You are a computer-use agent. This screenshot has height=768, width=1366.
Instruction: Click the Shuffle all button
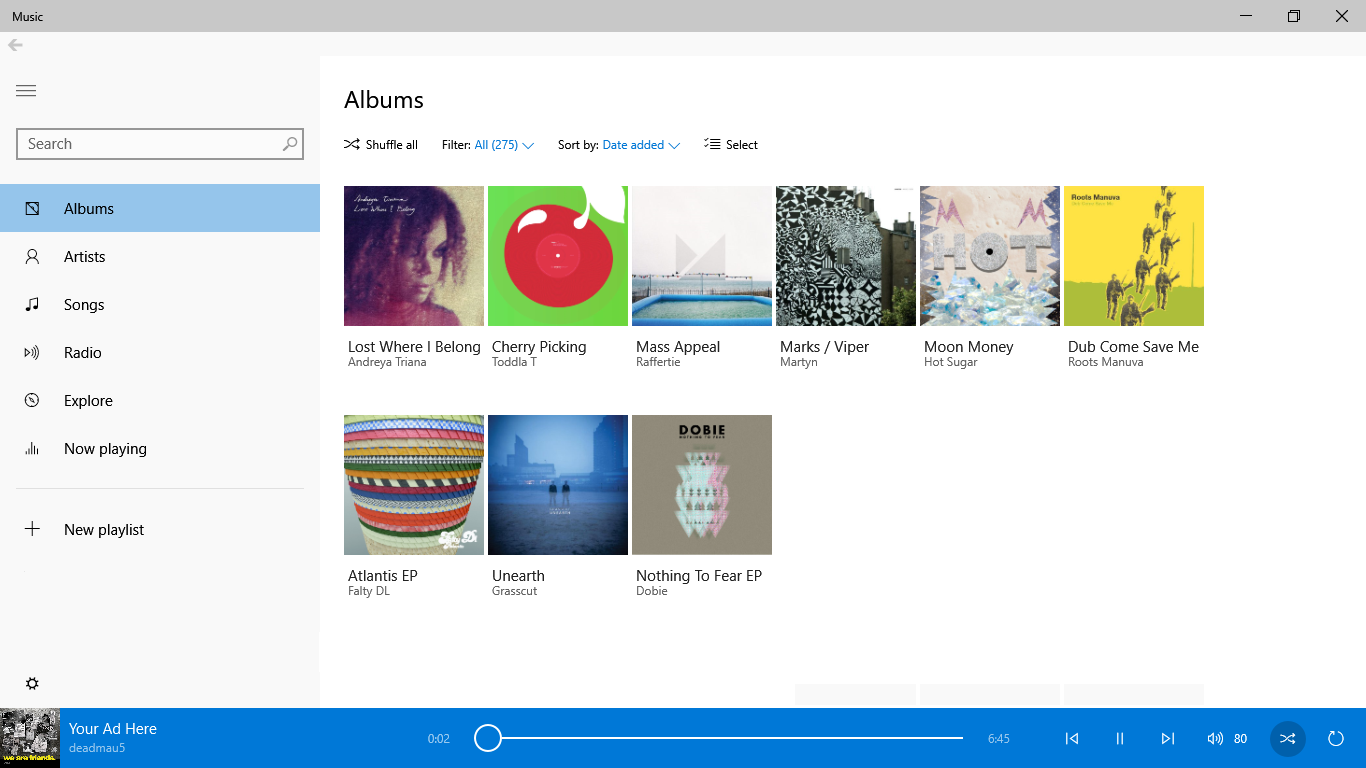381,145
